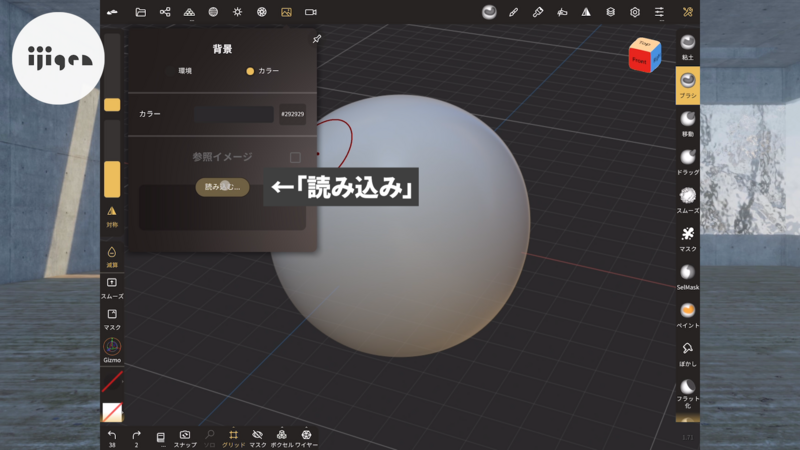Toggle ソロ solo mode

[209, 438]
